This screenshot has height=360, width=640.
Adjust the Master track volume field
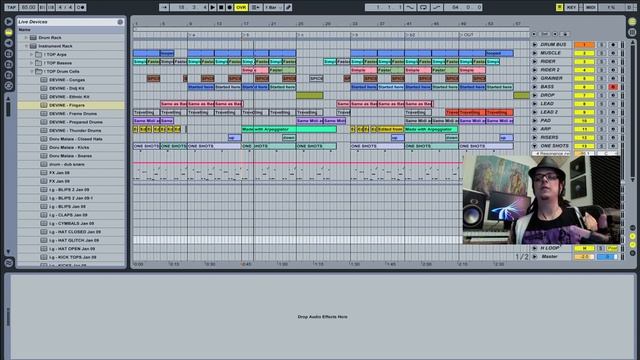pyautogui.click(x=584, y=257)
